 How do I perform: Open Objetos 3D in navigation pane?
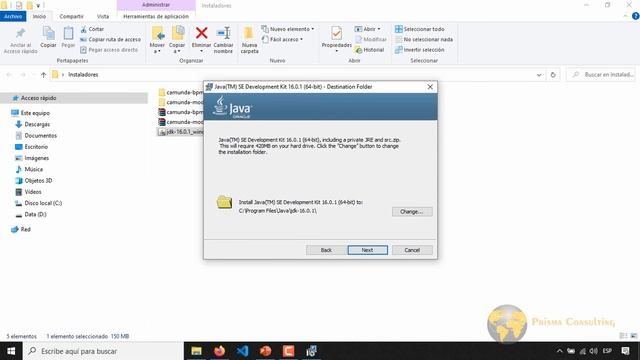point(33,180)
